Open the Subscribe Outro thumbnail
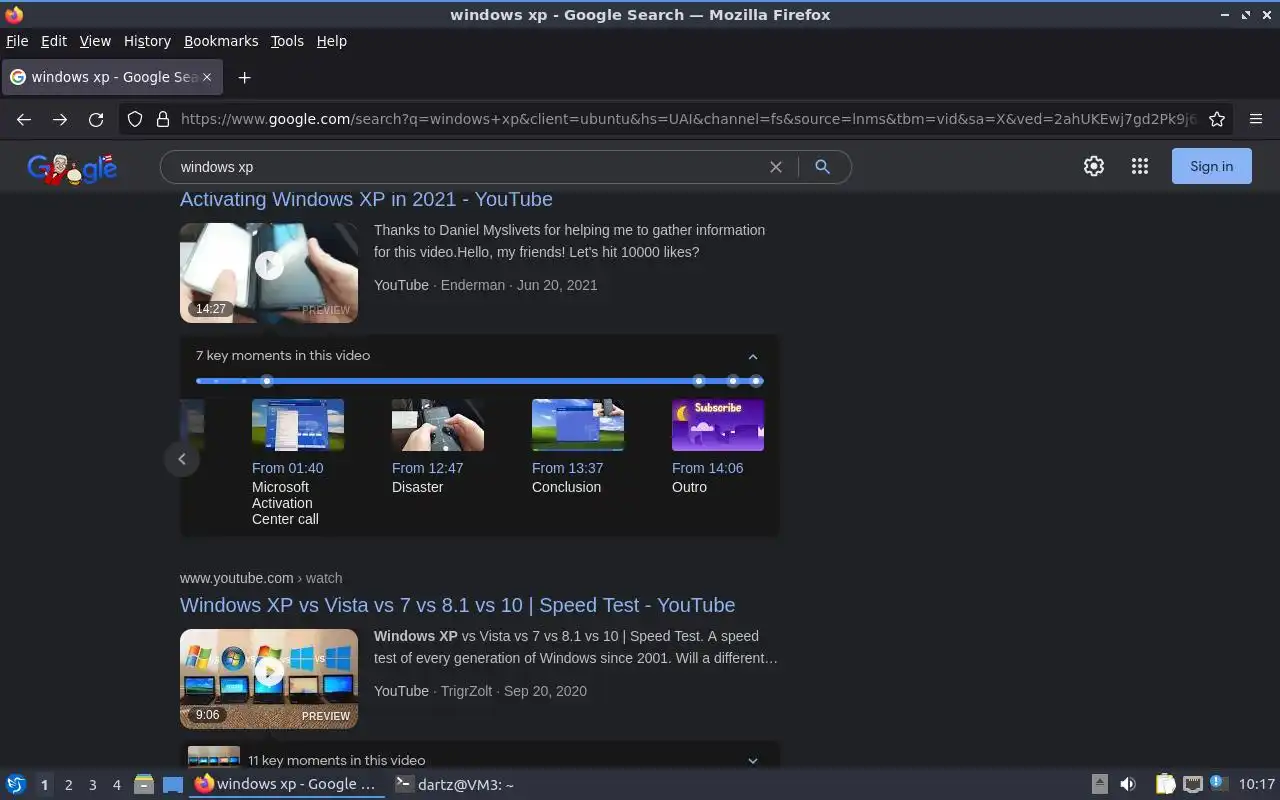The width and height of the screenshot is (1280, 800). pyautogui.click(x=718, y=425)
